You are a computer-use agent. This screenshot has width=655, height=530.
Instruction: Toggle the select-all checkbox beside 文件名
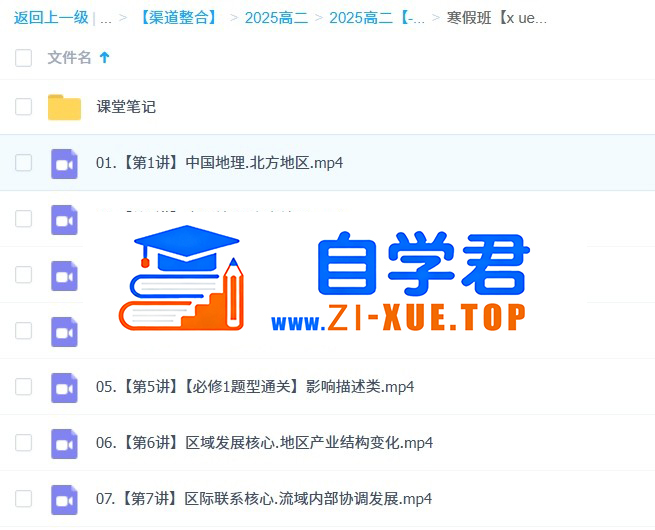click(23, 58)
